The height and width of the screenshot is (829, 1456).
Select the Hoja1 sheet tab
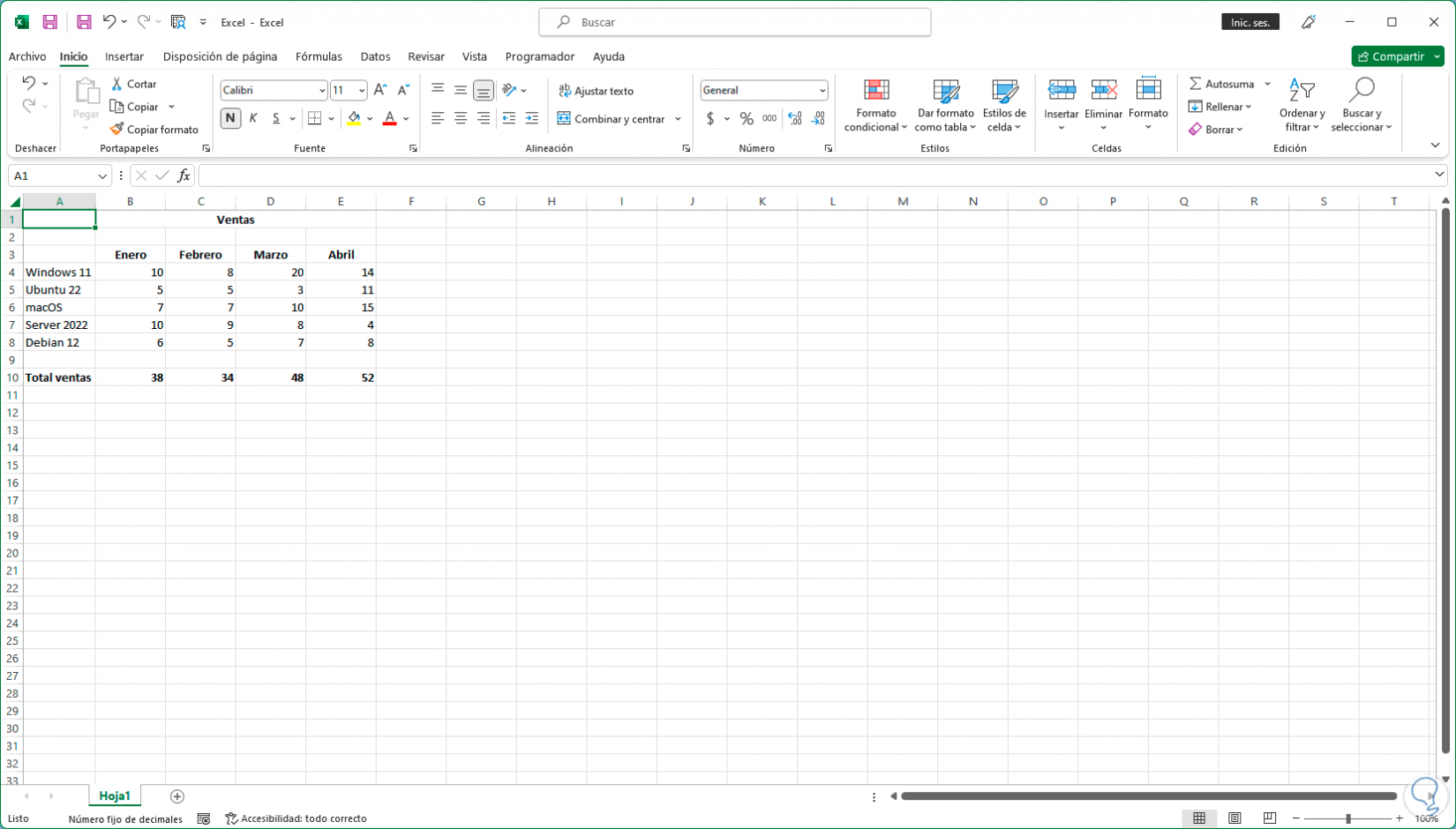[x=115, y=796]
